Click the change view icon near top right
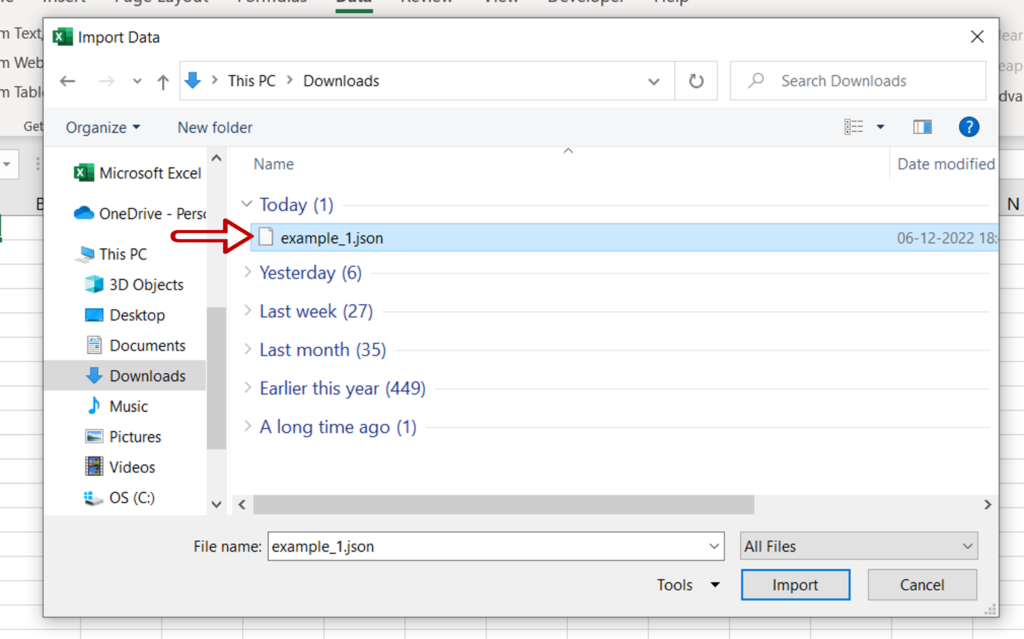Image resolution: width=1024 pixels, height=639 pixels. (855, 126)
